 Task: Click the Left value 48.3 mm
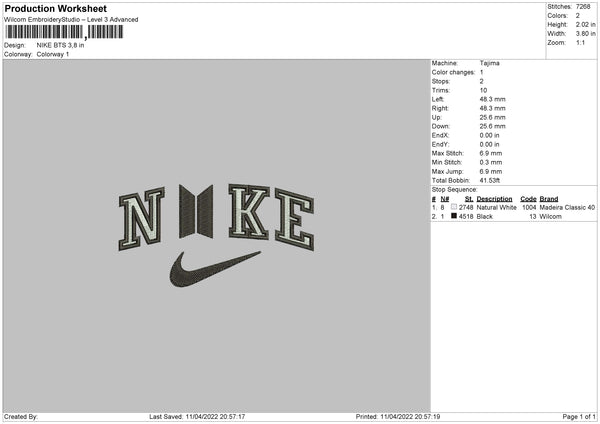click(492, 99)
